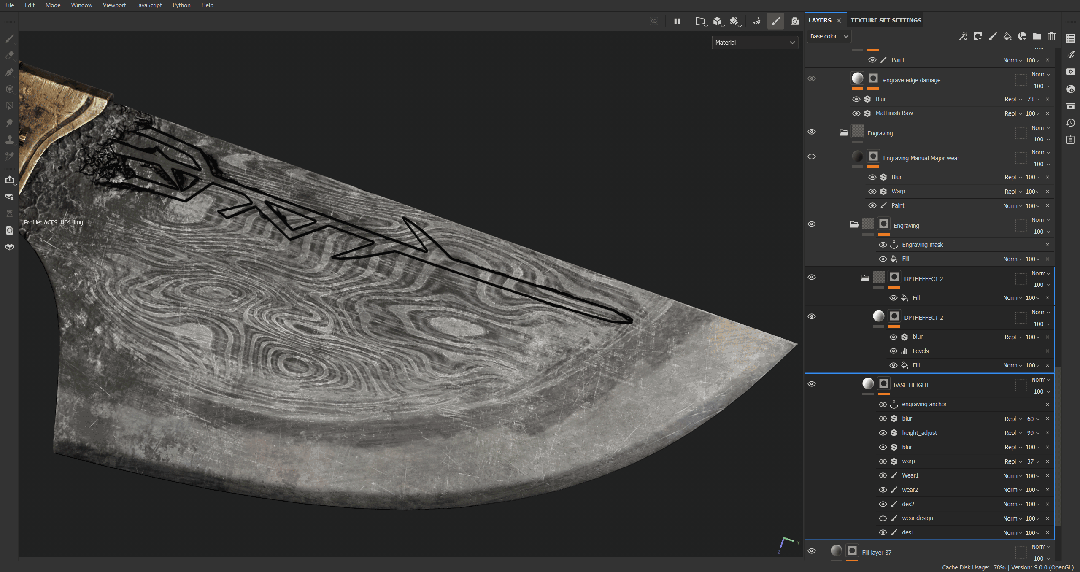Collapse the nested engraving subfolder icon
This screenshot has width=1080, height=572.
(854, 225)
